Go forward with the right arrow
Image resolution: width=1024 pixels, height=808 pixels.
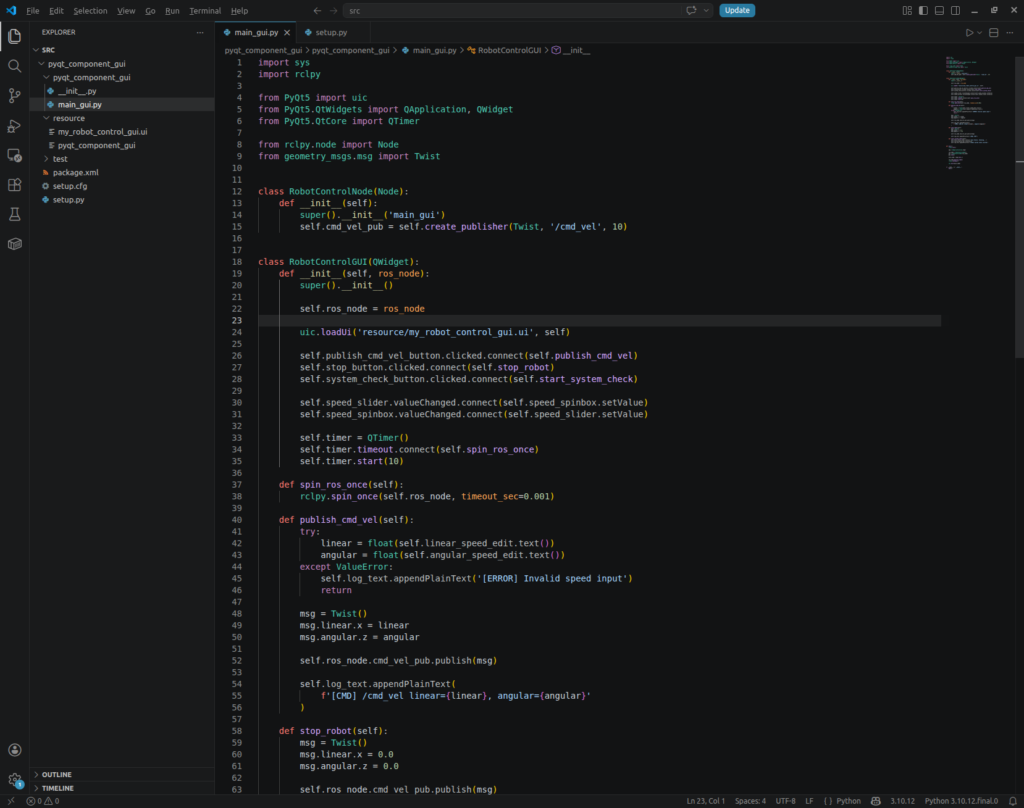(334, 10)
